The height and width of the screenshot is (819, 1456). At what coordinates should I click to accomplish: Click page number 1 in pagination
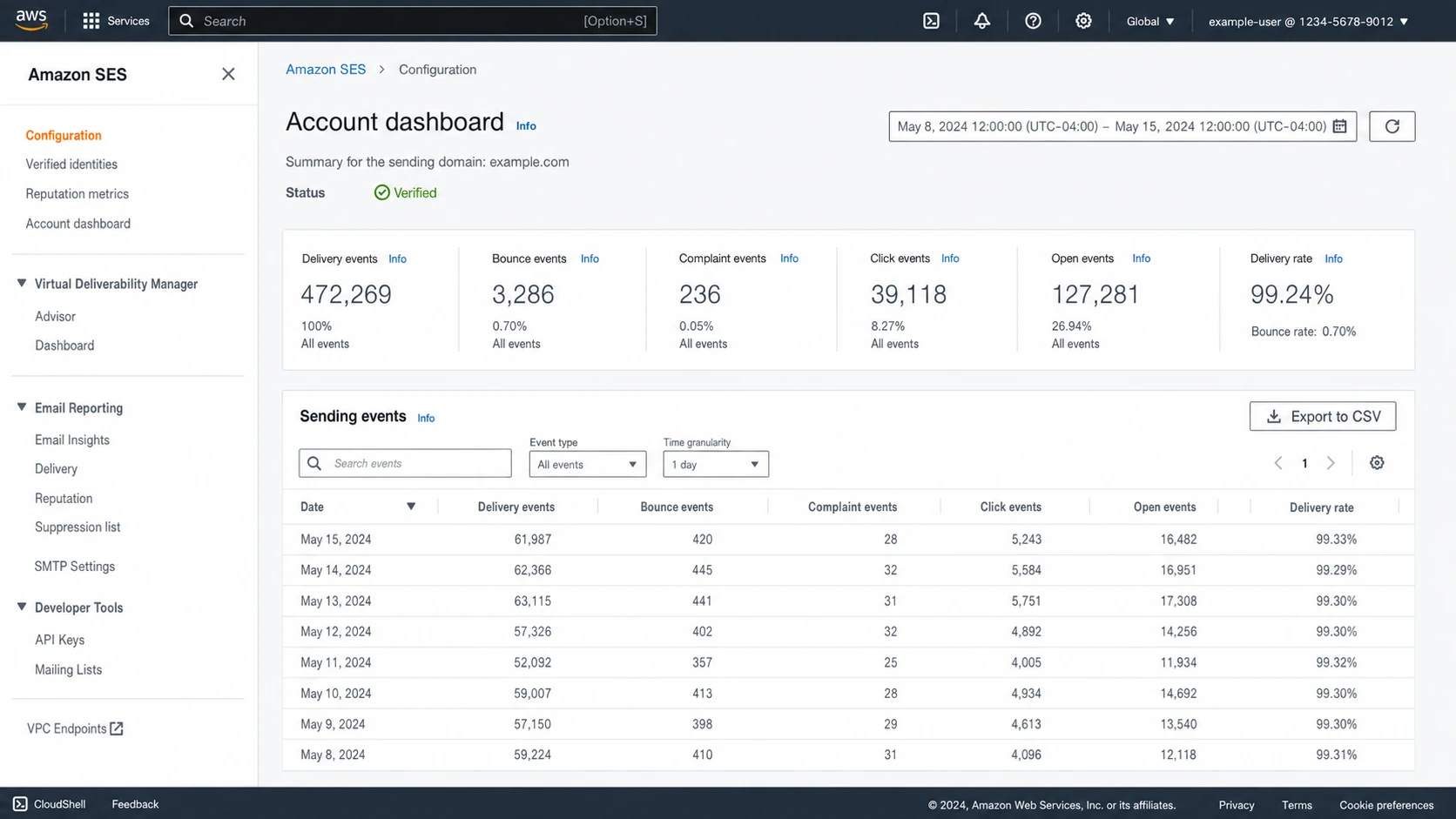coord(1304,463)
